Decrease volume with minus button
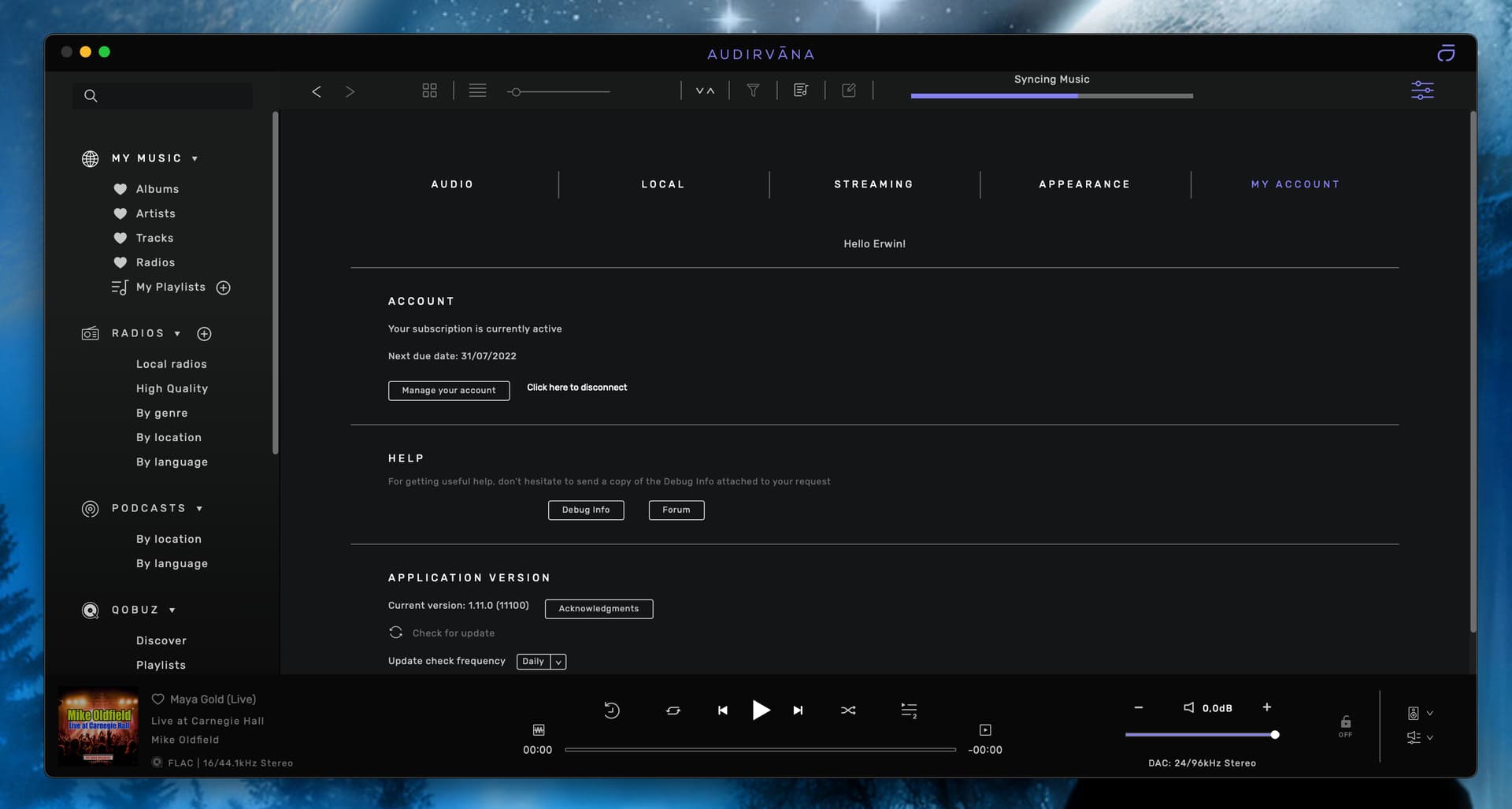The height and width of the screenshot is (809, 1512). click(1139, 707)
